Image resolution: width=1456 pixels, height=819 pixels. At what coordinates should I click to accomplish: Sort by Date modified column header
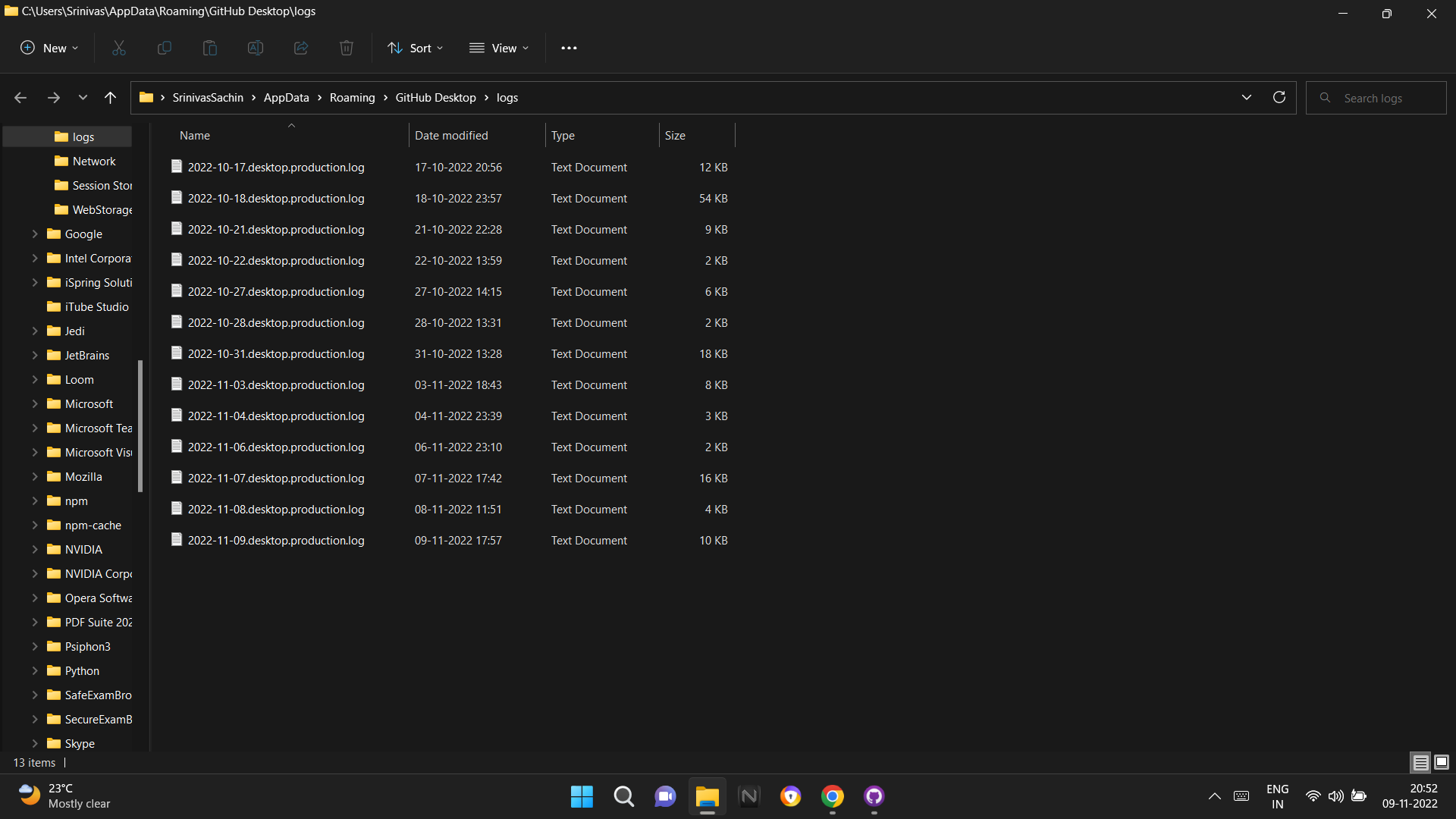451,135
